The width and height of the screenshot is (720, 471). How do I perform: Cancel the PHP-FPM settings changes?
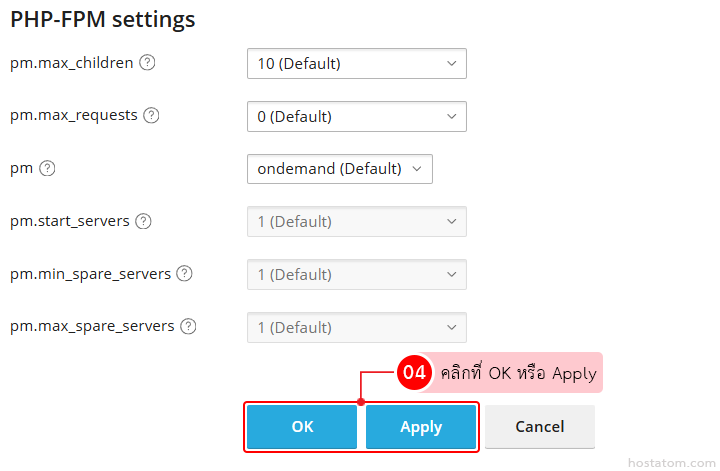pos(540,427)
